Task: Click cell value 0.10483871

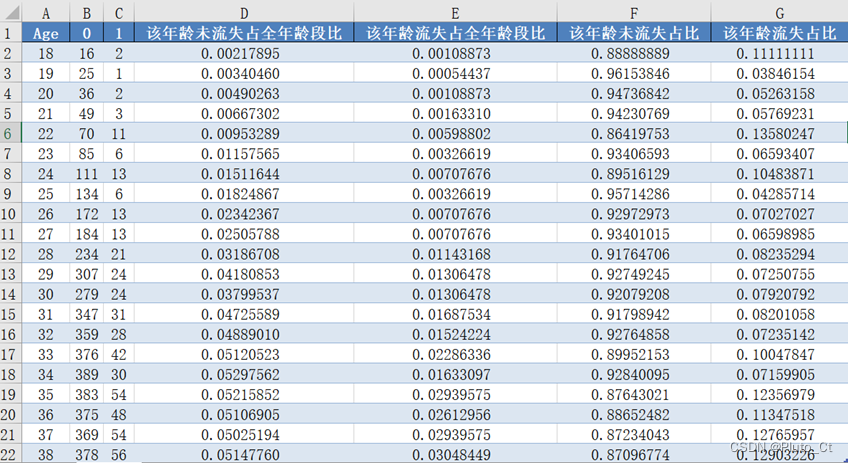Action: (x=779, y=174)
